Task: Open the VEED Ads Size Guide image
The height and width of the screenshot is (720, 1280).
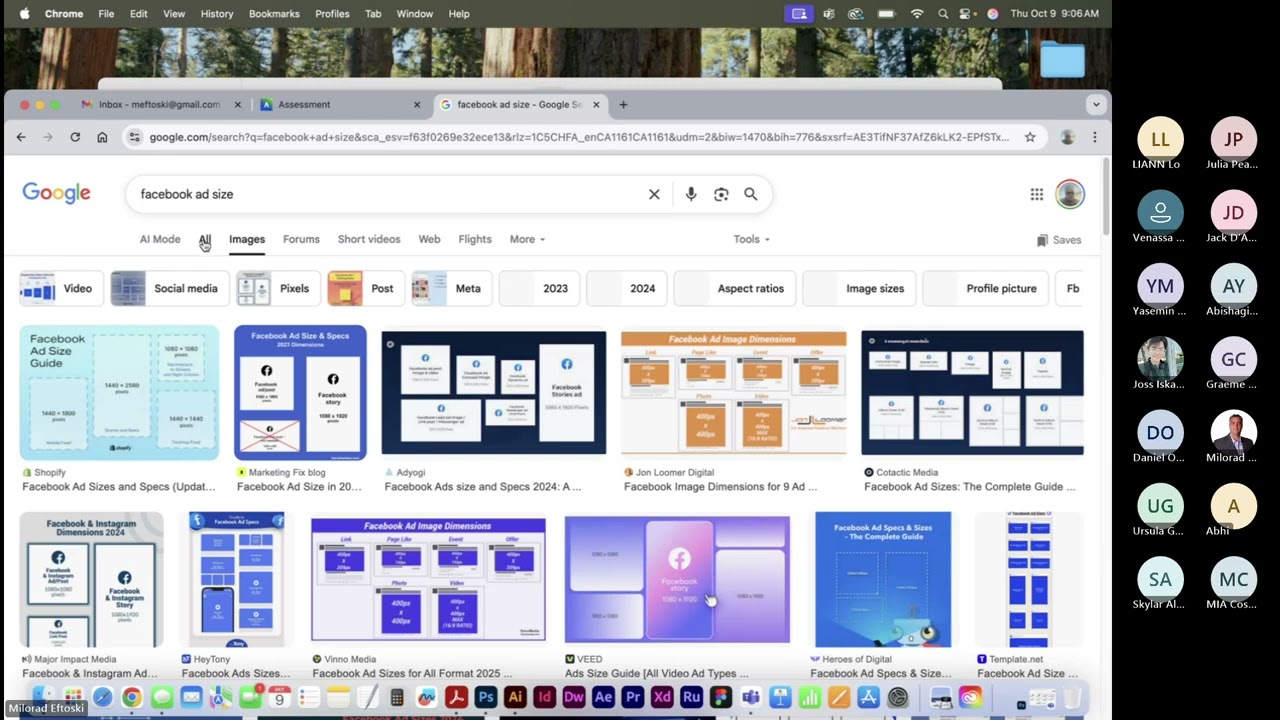Action: pos(677,580)
